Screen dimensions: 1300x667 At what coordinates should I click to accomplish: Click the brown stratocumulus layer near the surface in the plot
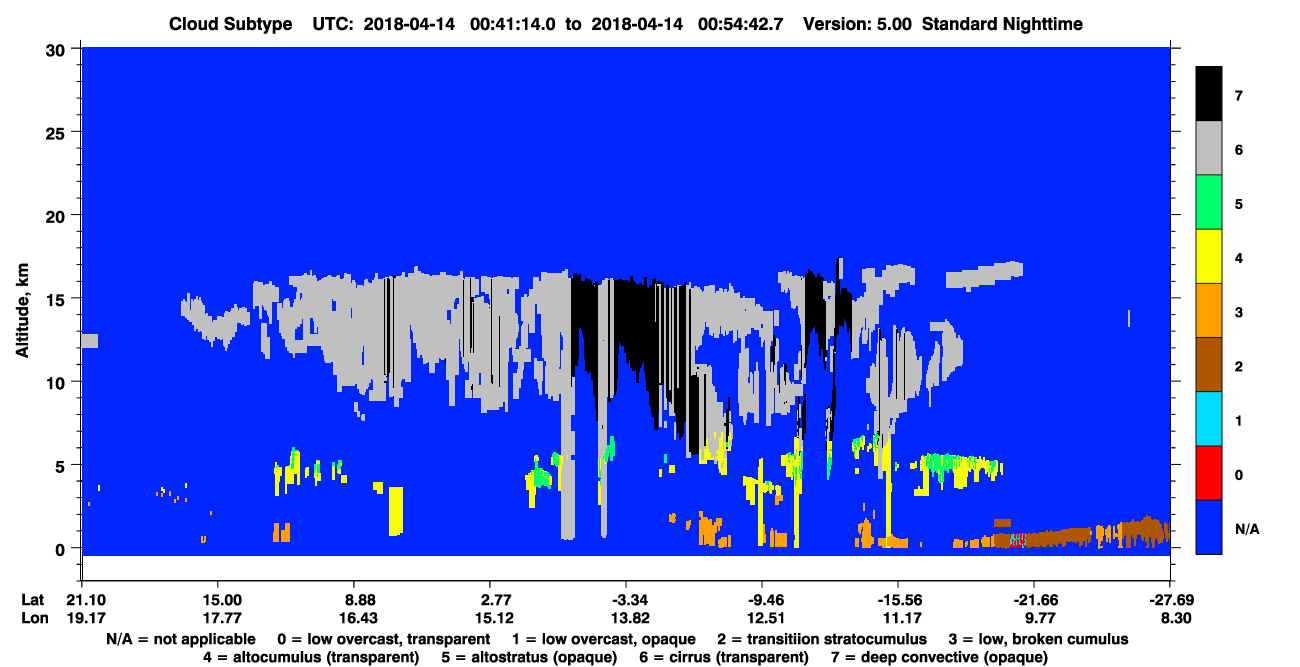coord(1060,537)
